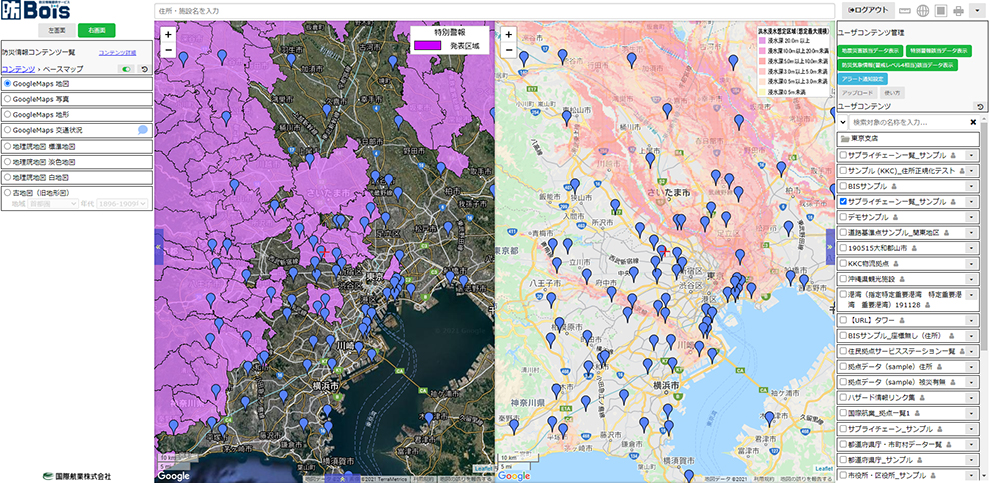Click the 東京支店 folder icon
Image resolution: width=990 pixels, height=483 pixels.
pos(844,138)
